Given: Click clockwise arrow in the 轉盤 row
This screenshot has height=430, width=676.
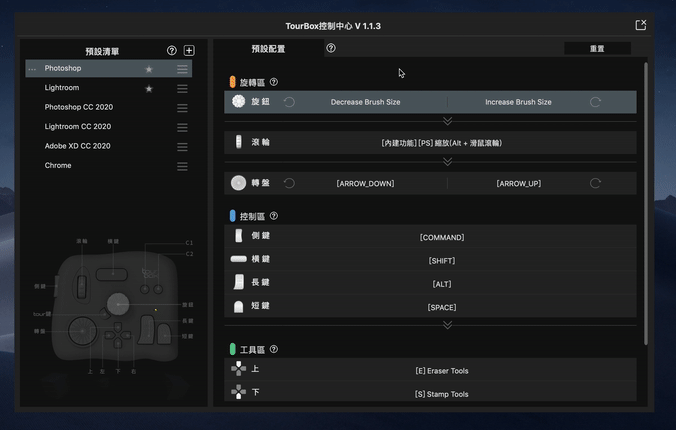Looking at the screenshot, I should 595,183.
